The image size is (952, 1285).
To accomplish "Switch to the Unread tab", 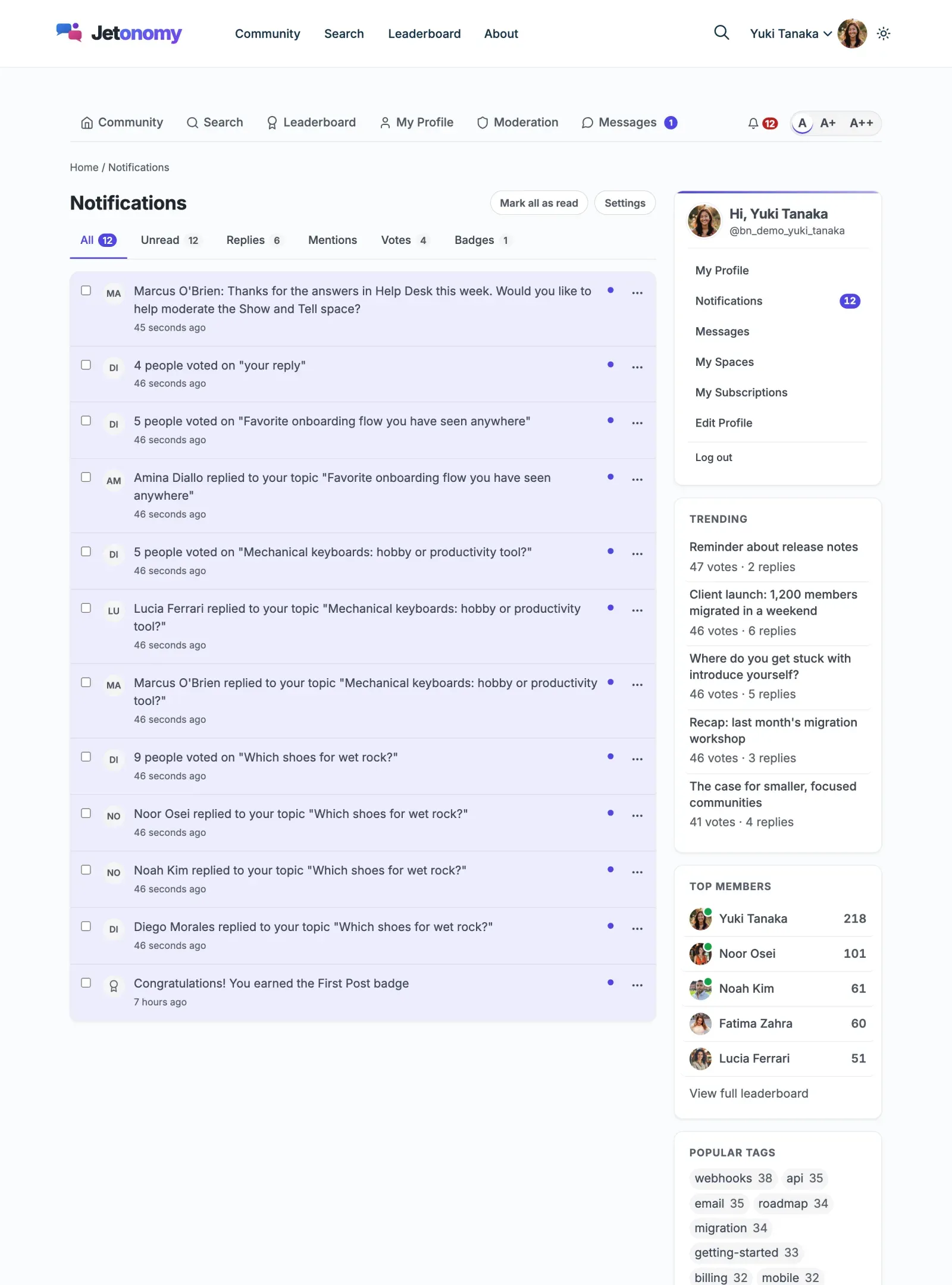I will pos(170,240).
